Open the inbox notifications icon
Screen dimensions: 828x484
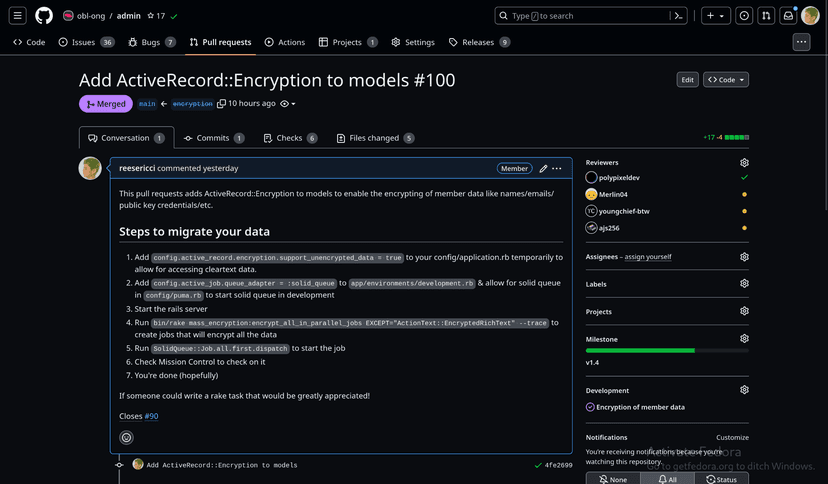(x=788, y=16)
